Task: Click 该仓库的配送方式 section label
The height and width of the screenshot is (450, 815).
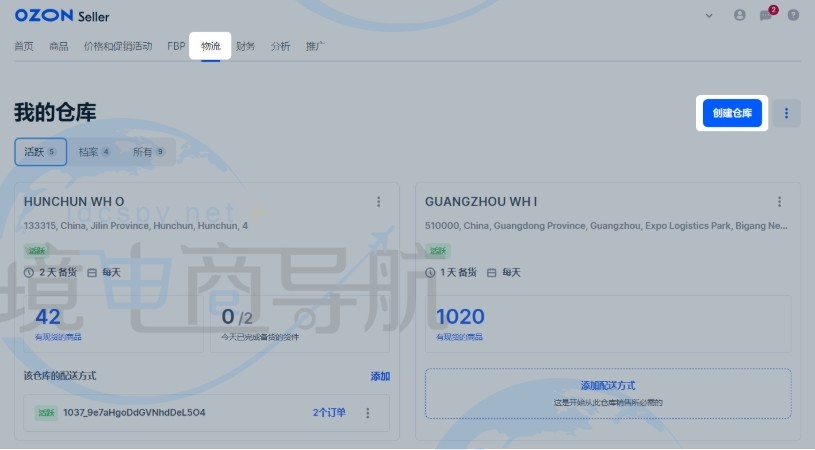Action: point(60,376)
